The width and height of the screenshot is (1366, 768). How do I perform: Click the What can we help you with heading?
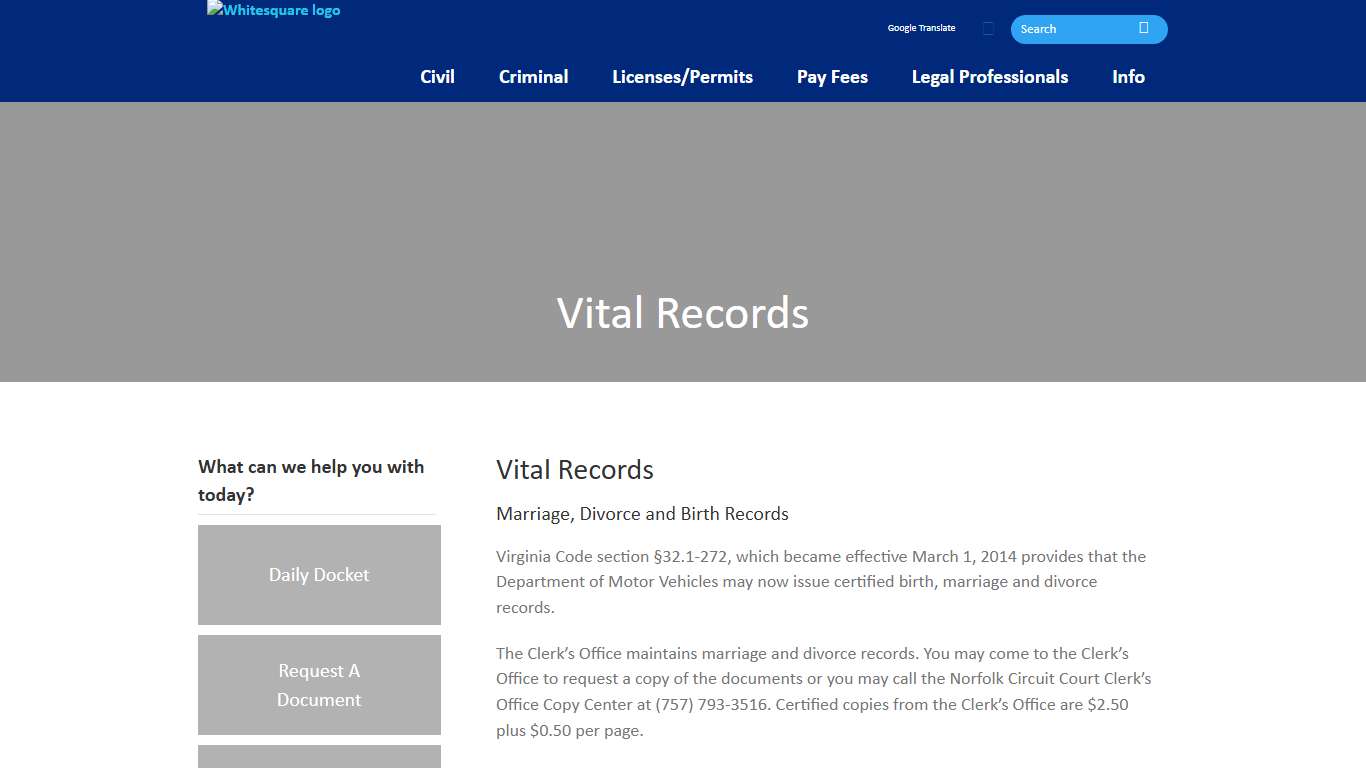click(311, 480)
